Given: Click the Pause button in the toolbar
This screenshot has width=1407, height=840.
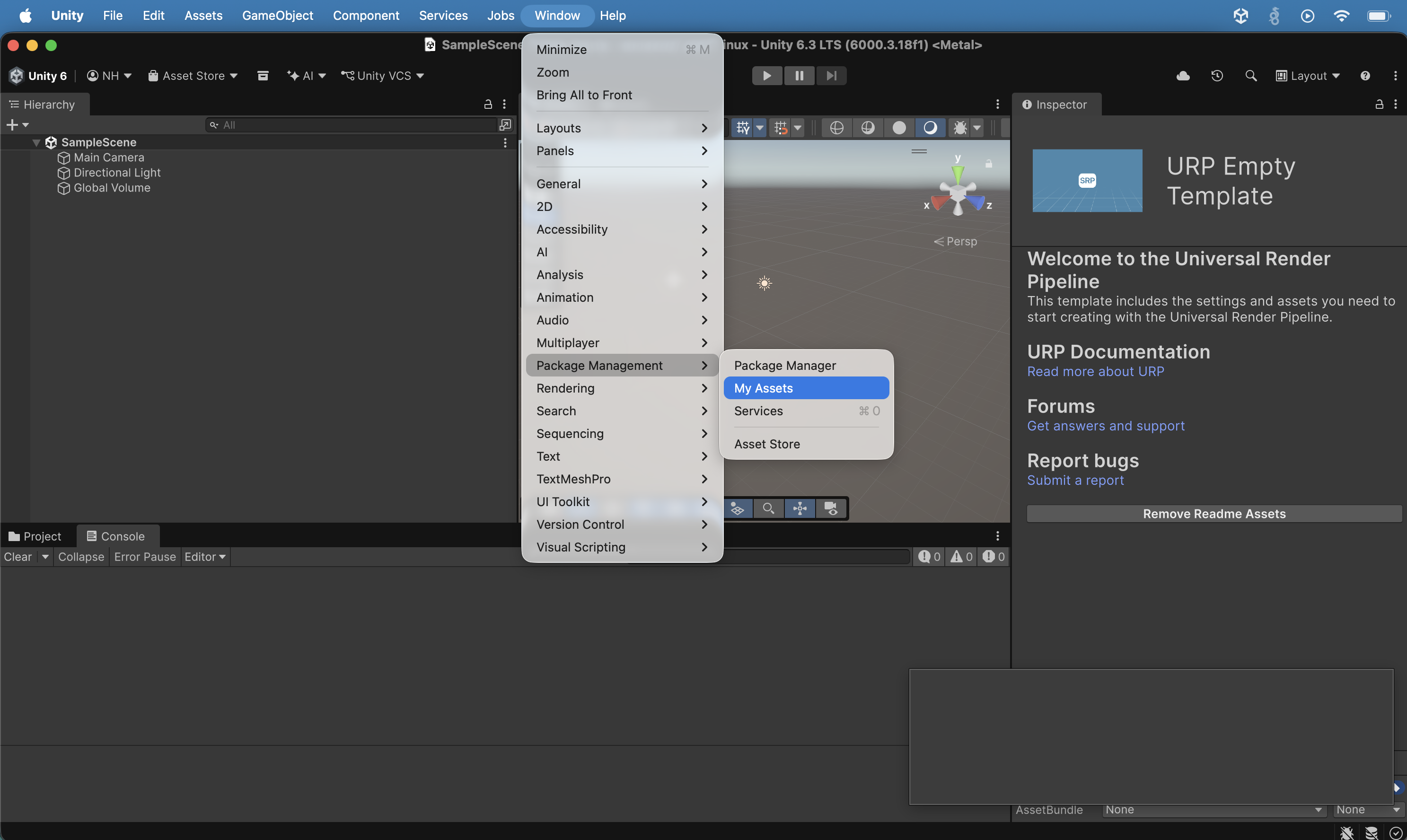Looking at the screenshot, I should (x=799, y=75).
